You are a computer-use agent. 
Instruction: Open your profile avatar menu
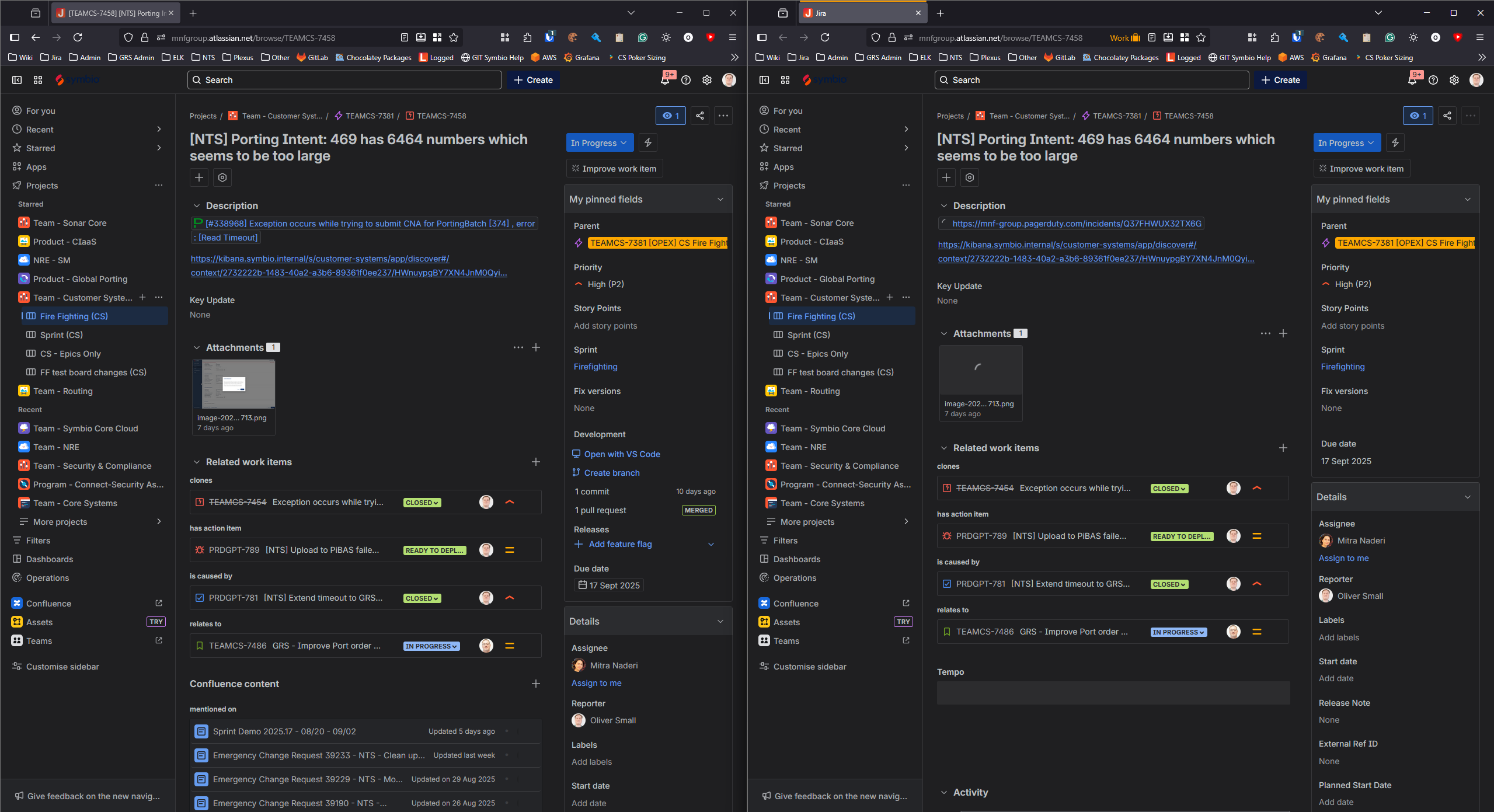pos(729,80)
